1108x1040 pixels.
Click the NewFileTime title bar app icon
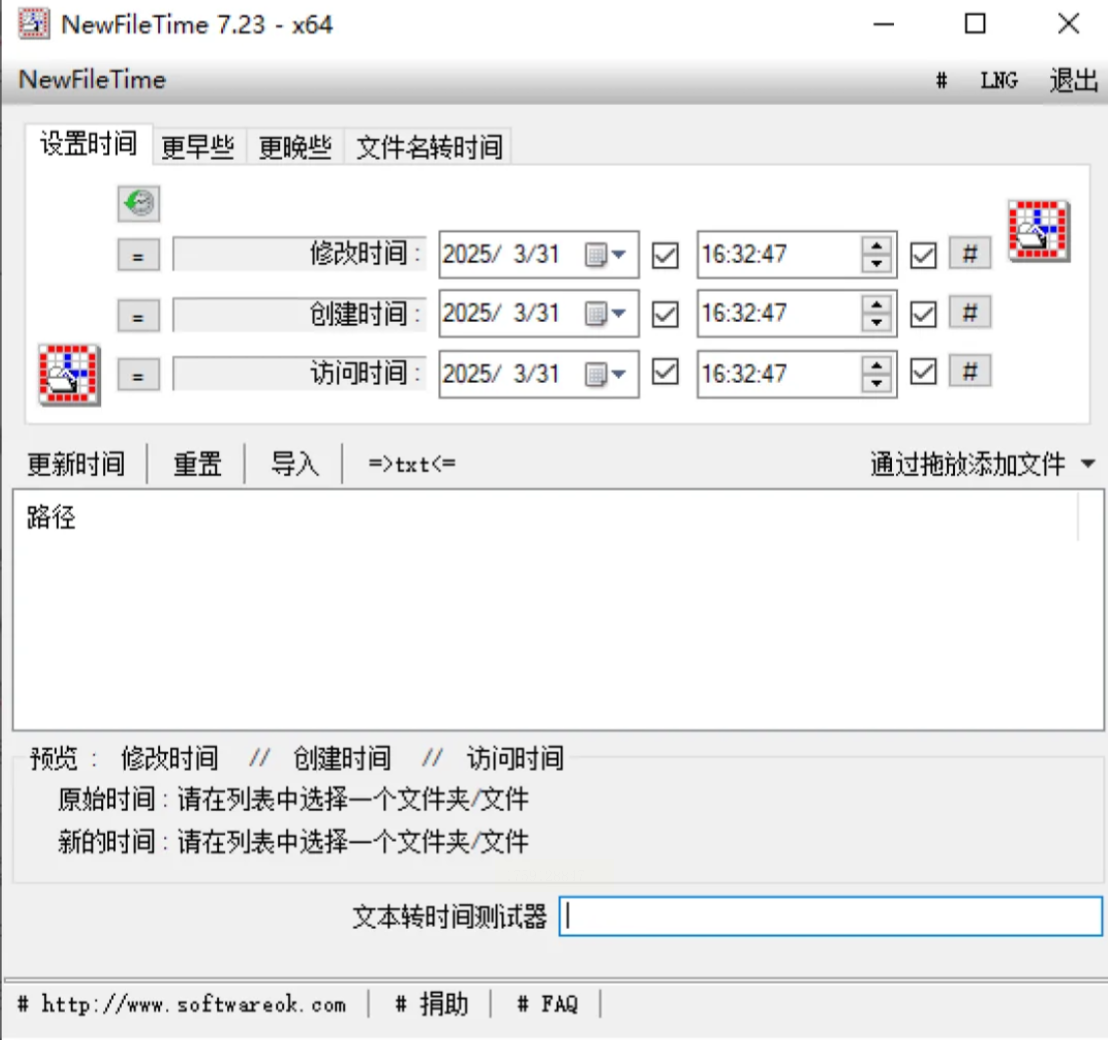[x=34, y=24]
